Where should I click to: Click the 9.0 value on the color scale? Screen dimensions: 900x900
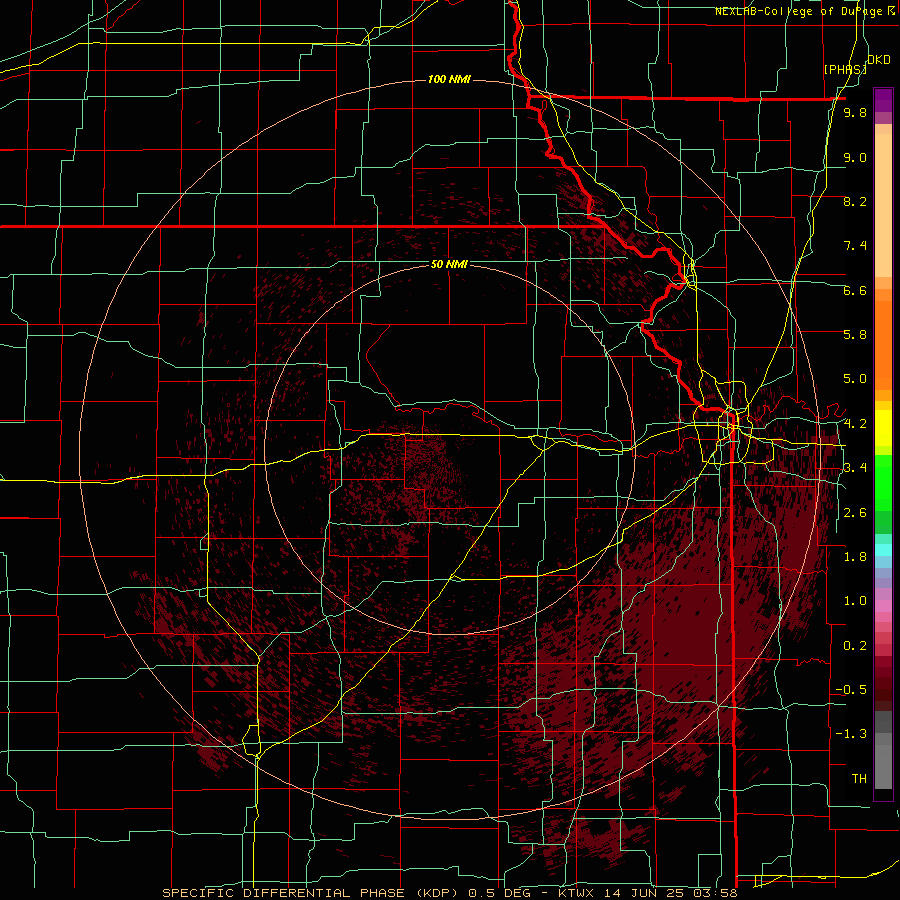pyautogui.click(x=855, y=157)
